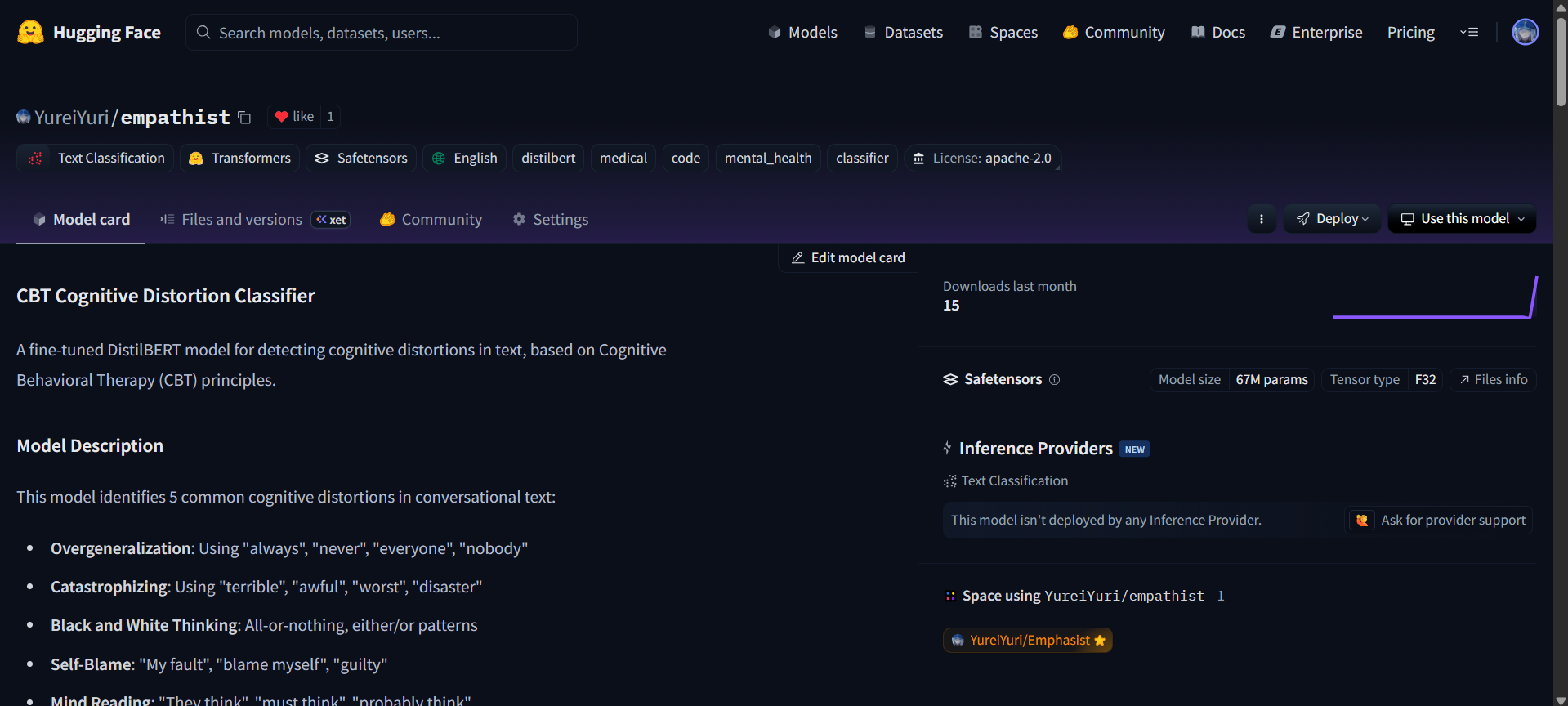Click the Settings gear icon tab
1568x706 pixels.
click(519, 219)
